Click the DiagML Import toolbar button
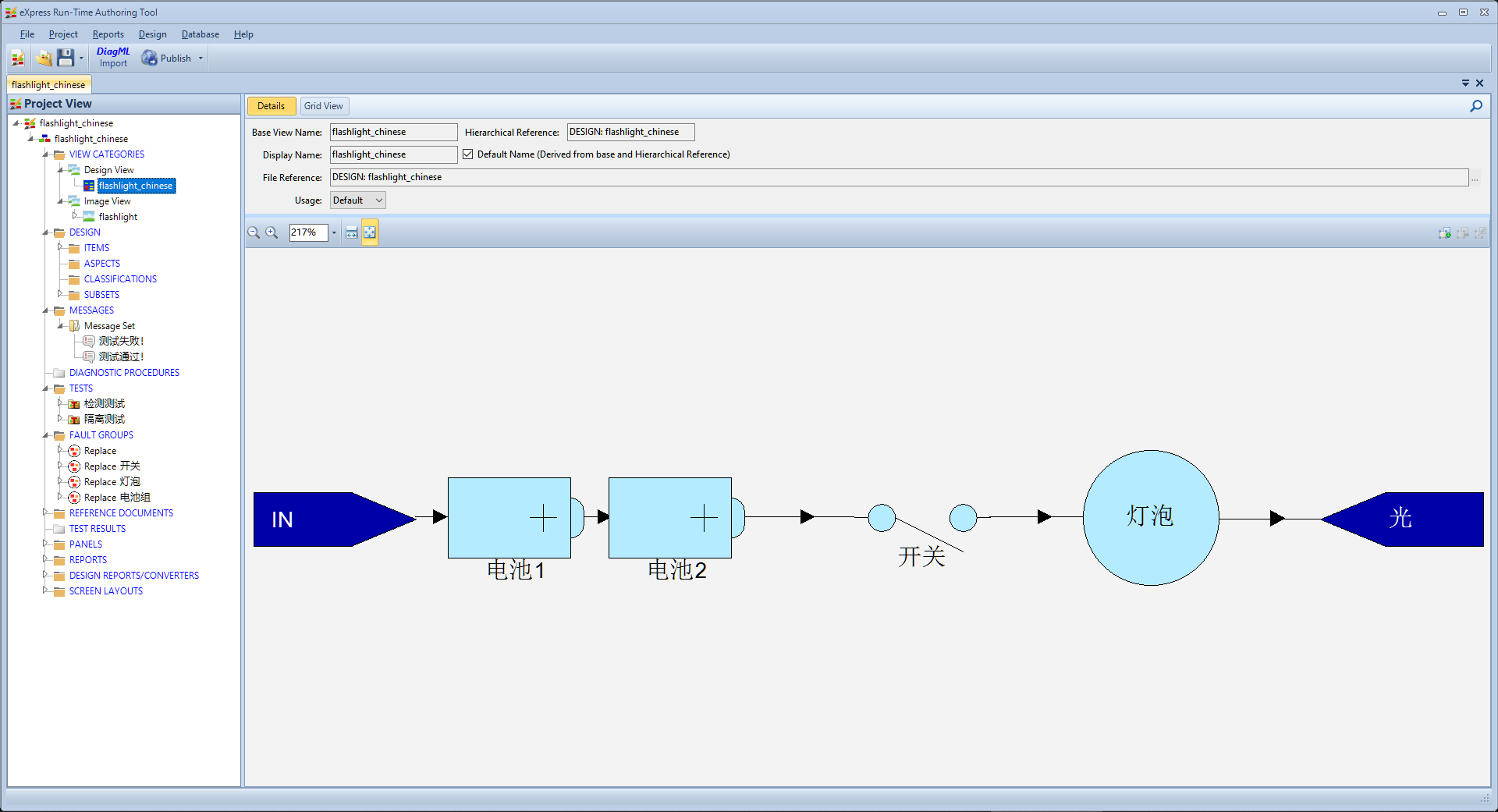The width and height of the screenshot is (1498, 812). [x=113, y=58]
